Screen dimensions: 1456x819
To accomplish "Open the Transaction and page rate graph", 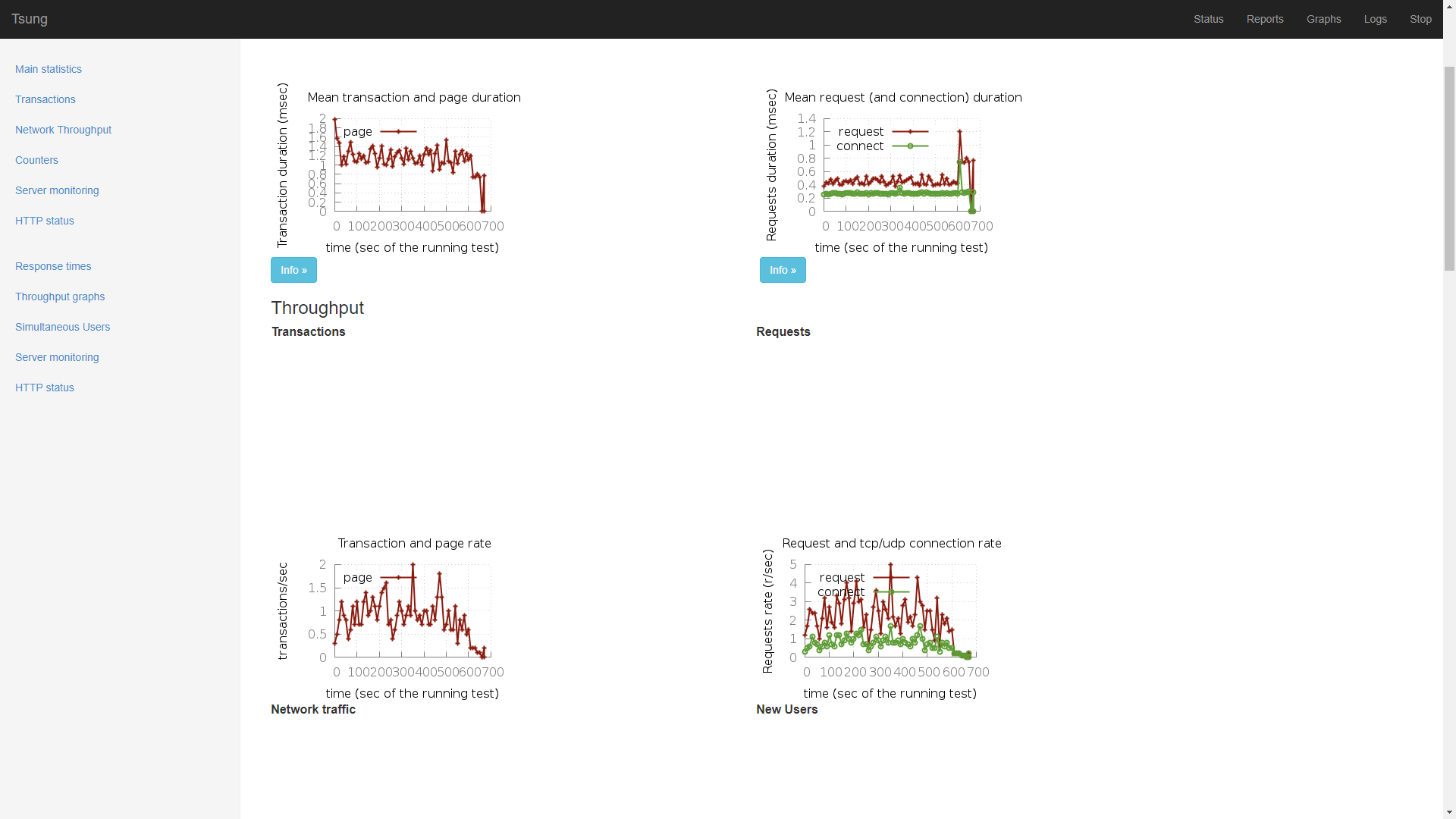I will tap(391, 614).
